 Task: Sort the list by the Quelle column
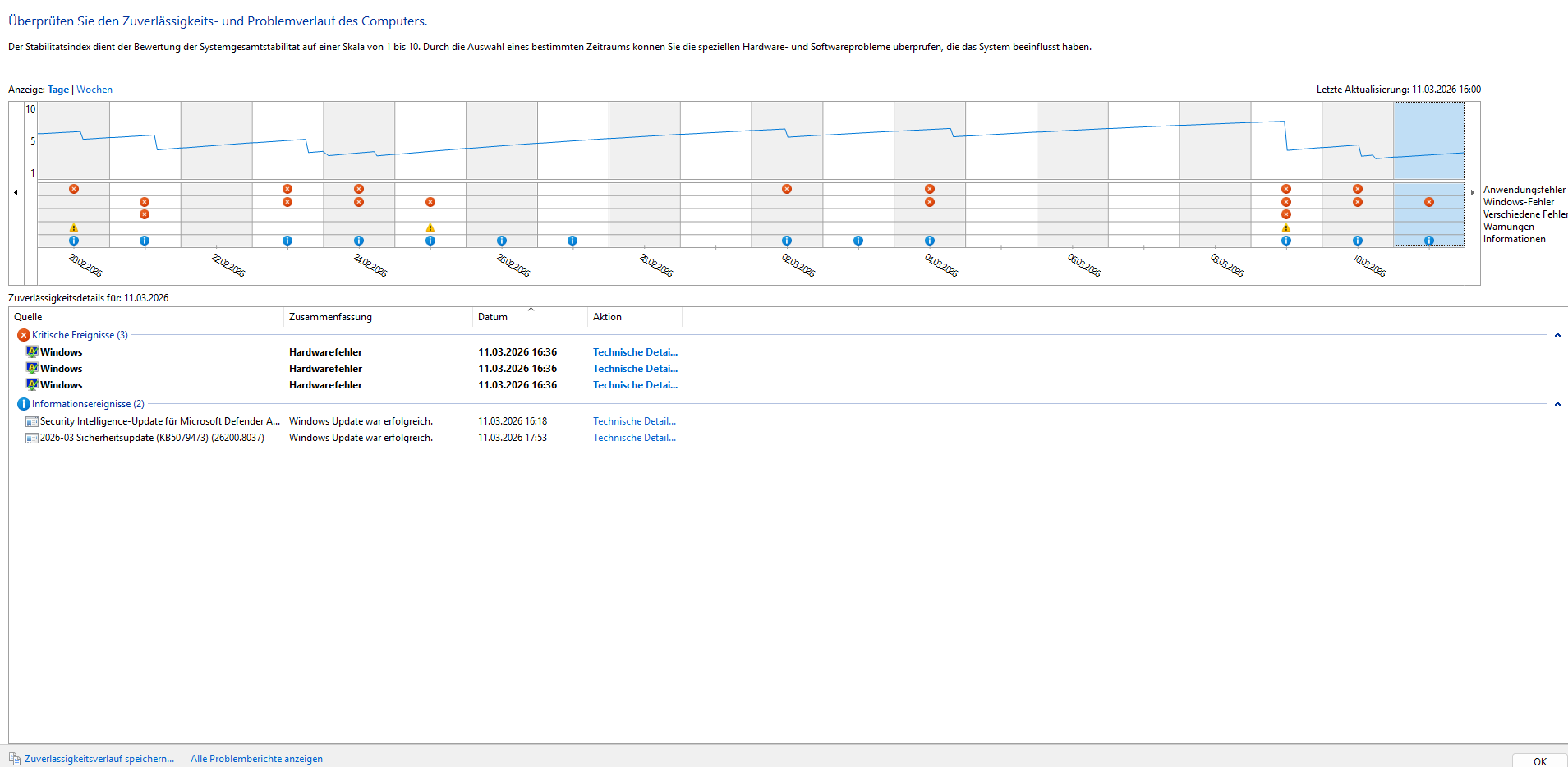click(x=146, y=317)
